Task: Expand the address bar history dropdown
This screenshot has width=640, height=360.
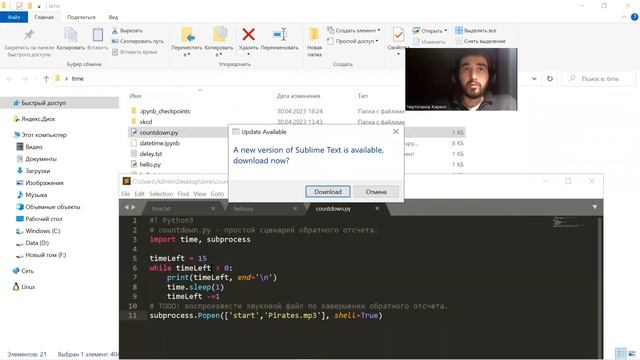Action: (534, 79)
